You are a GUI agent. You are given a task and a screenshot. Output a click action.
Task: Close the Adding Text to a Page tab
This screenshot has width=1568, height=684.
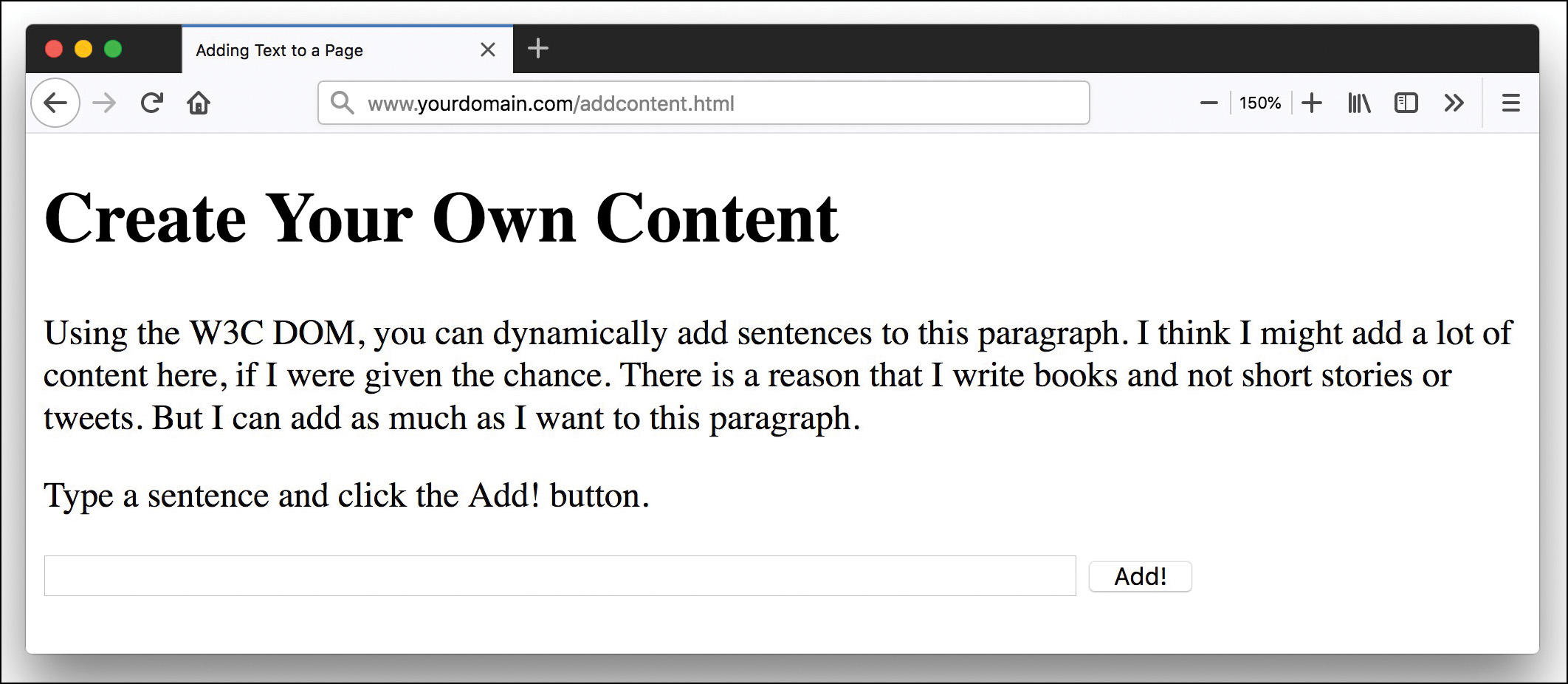[x=488, y=49]
